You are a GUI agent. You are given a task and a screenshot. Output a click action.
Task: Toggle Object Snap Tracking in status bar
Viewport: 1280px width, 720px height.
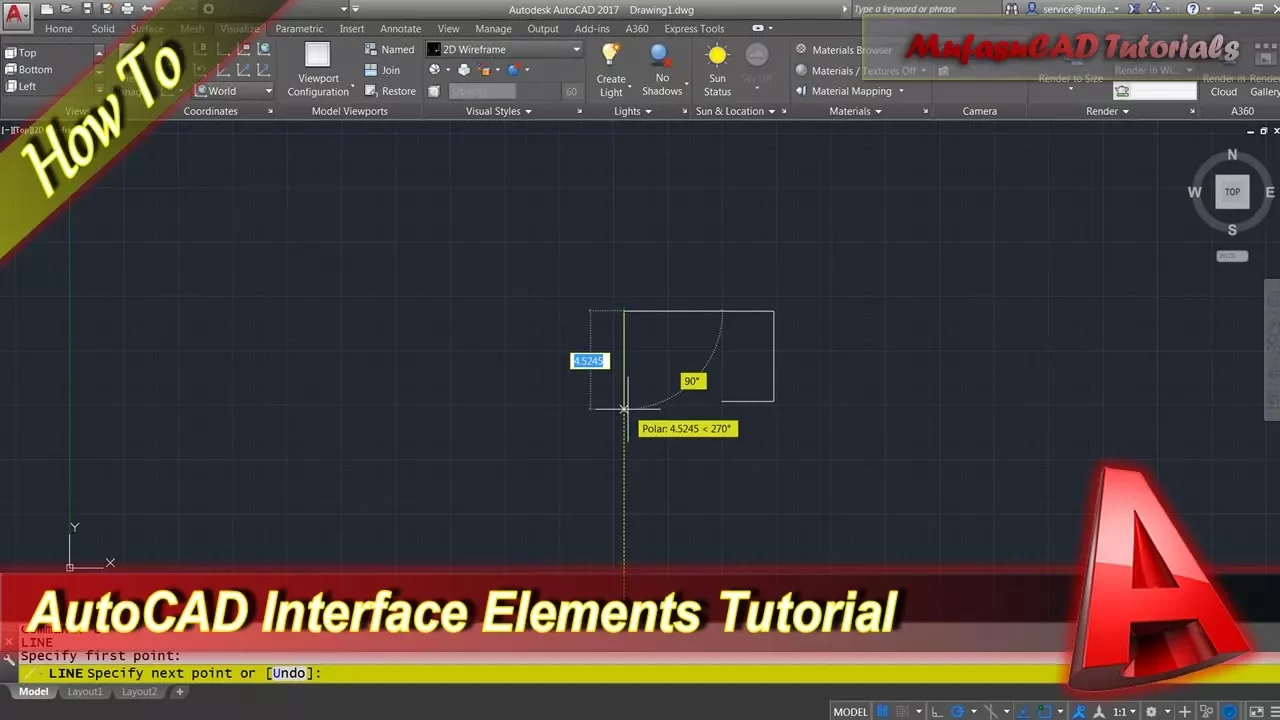pos(1023,712)
